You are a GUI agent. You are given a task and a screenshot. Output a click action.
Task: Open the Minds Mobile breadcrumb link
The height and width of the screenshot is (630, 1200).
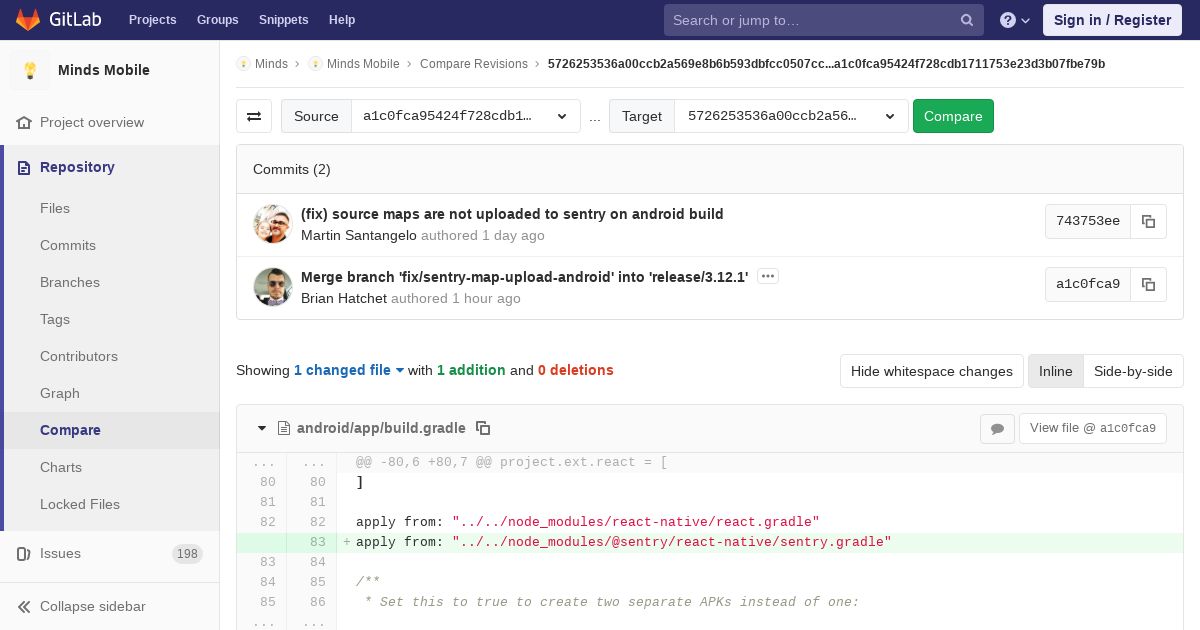(x=363, y=63)
